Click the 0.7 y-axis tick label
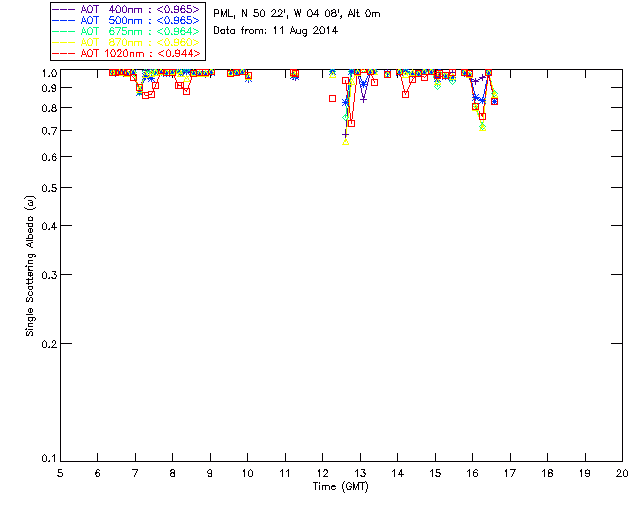Screen dimensions: 640x512 pyautogui.click(x=49, y=131)
